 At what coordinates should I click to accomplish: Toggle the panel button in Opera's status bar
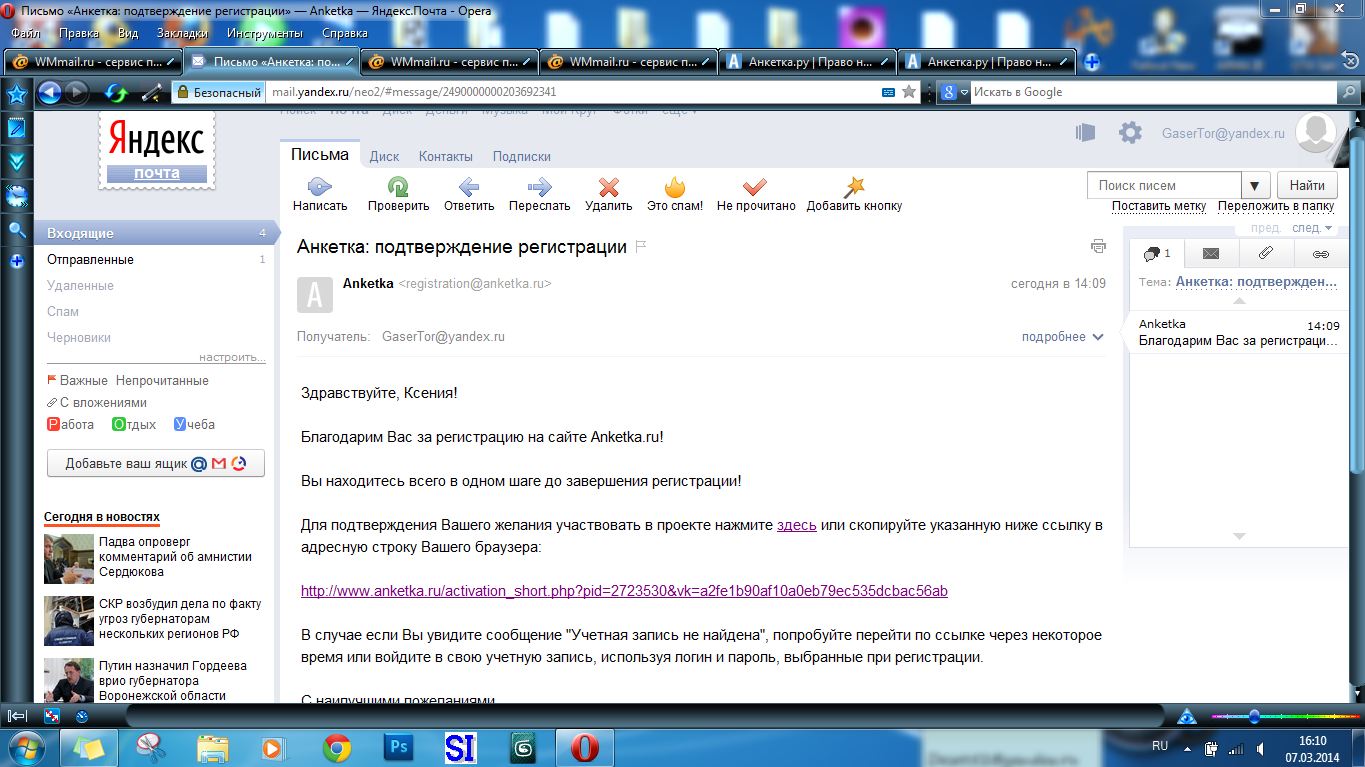[17, 716]
